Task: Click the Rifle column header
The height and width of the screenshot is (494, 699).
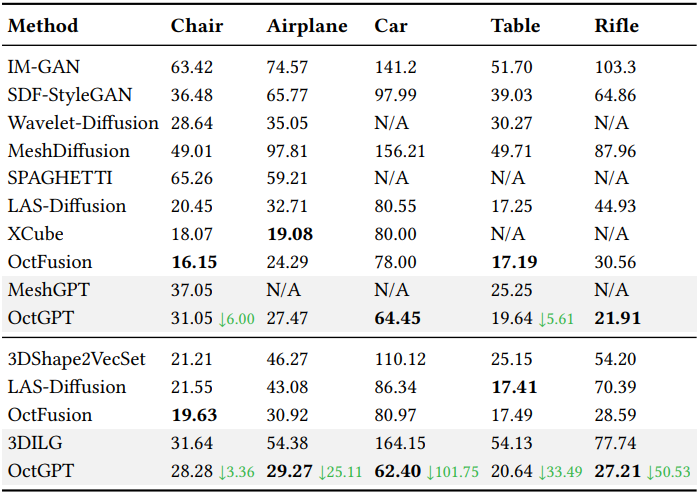Action: (616, 26)
